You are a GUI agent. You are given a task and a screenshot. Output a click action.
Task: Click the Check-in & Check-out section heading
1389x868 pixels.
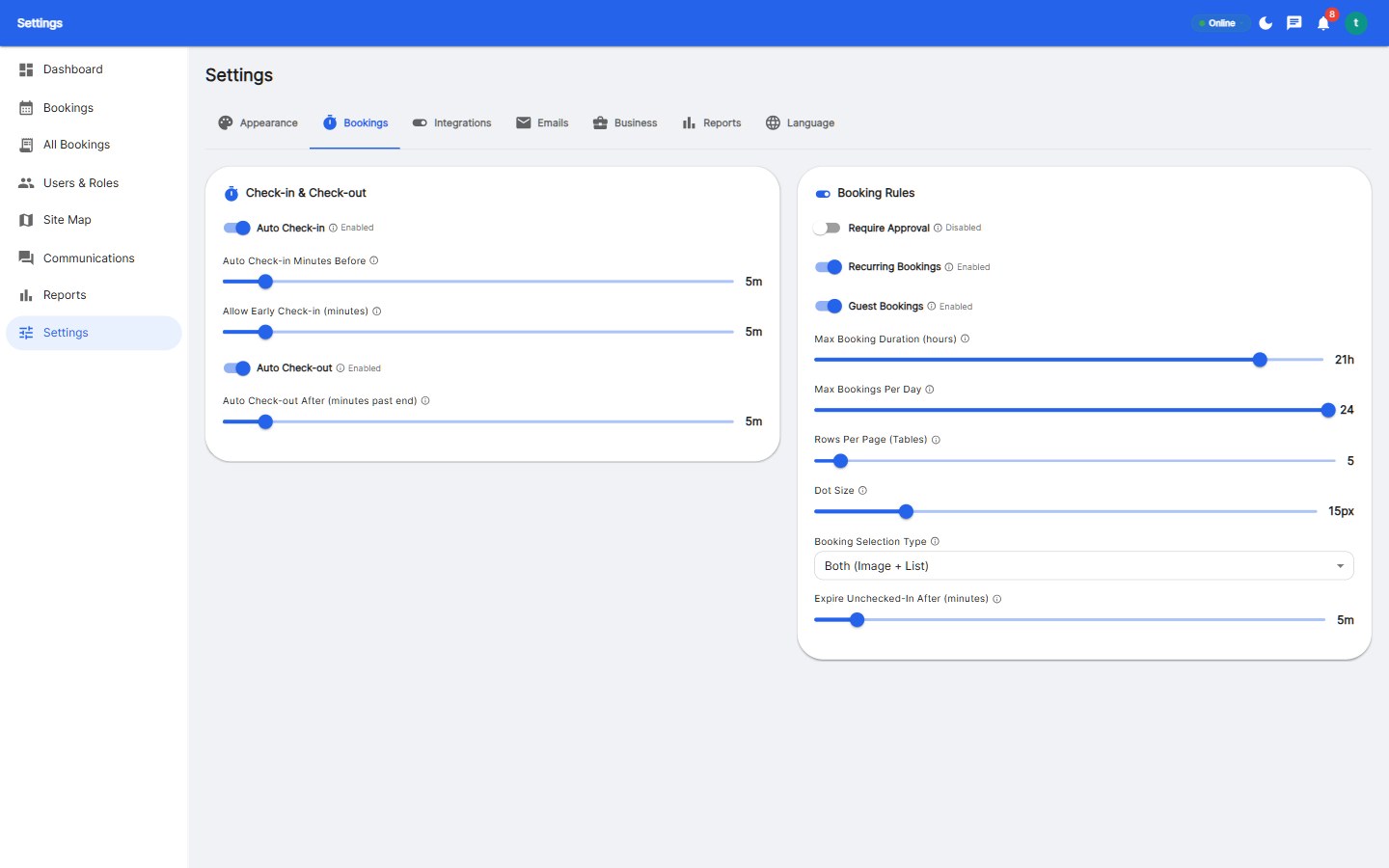[x=306, y=193]
